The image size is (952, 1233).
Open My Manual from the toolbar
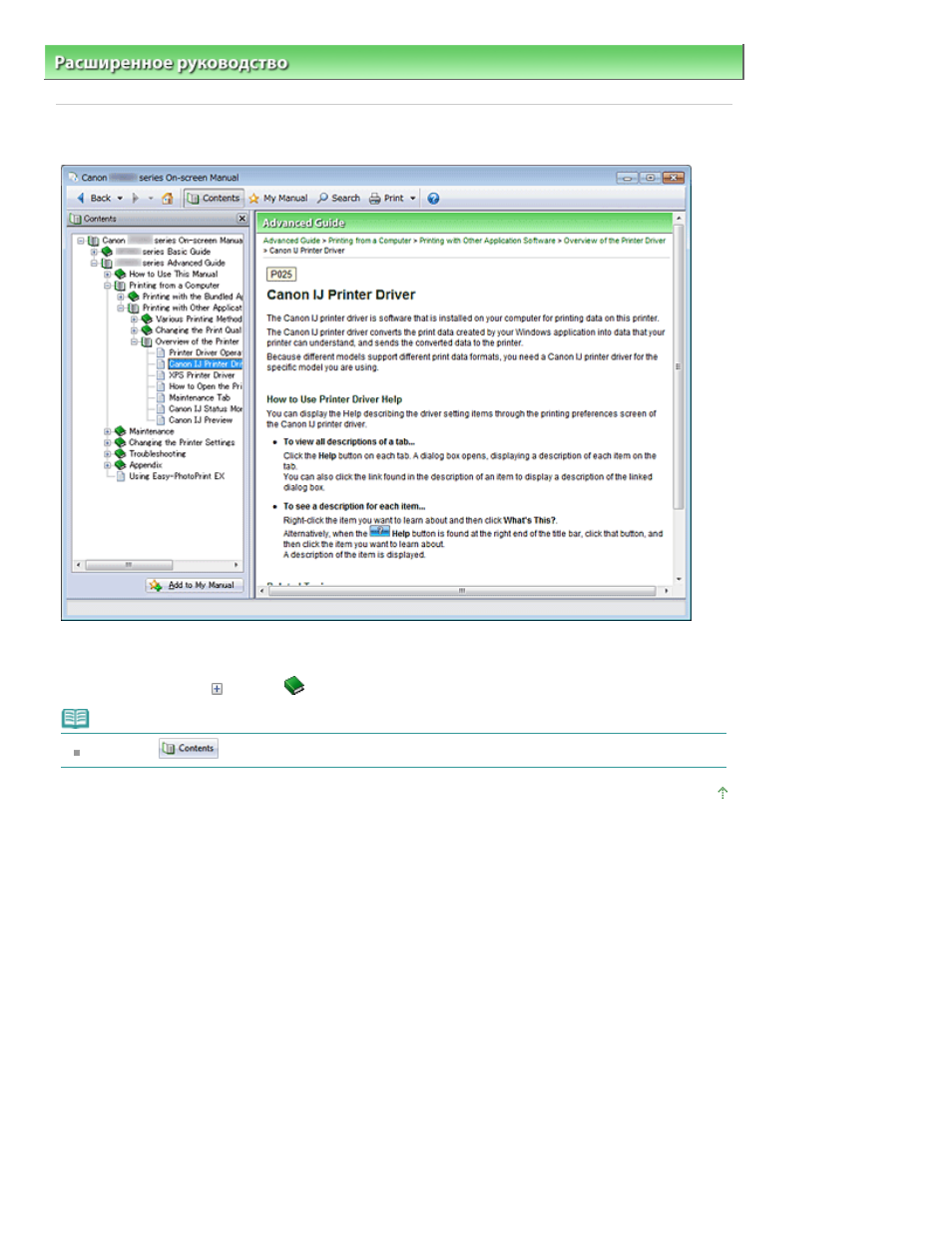[278, 198]
